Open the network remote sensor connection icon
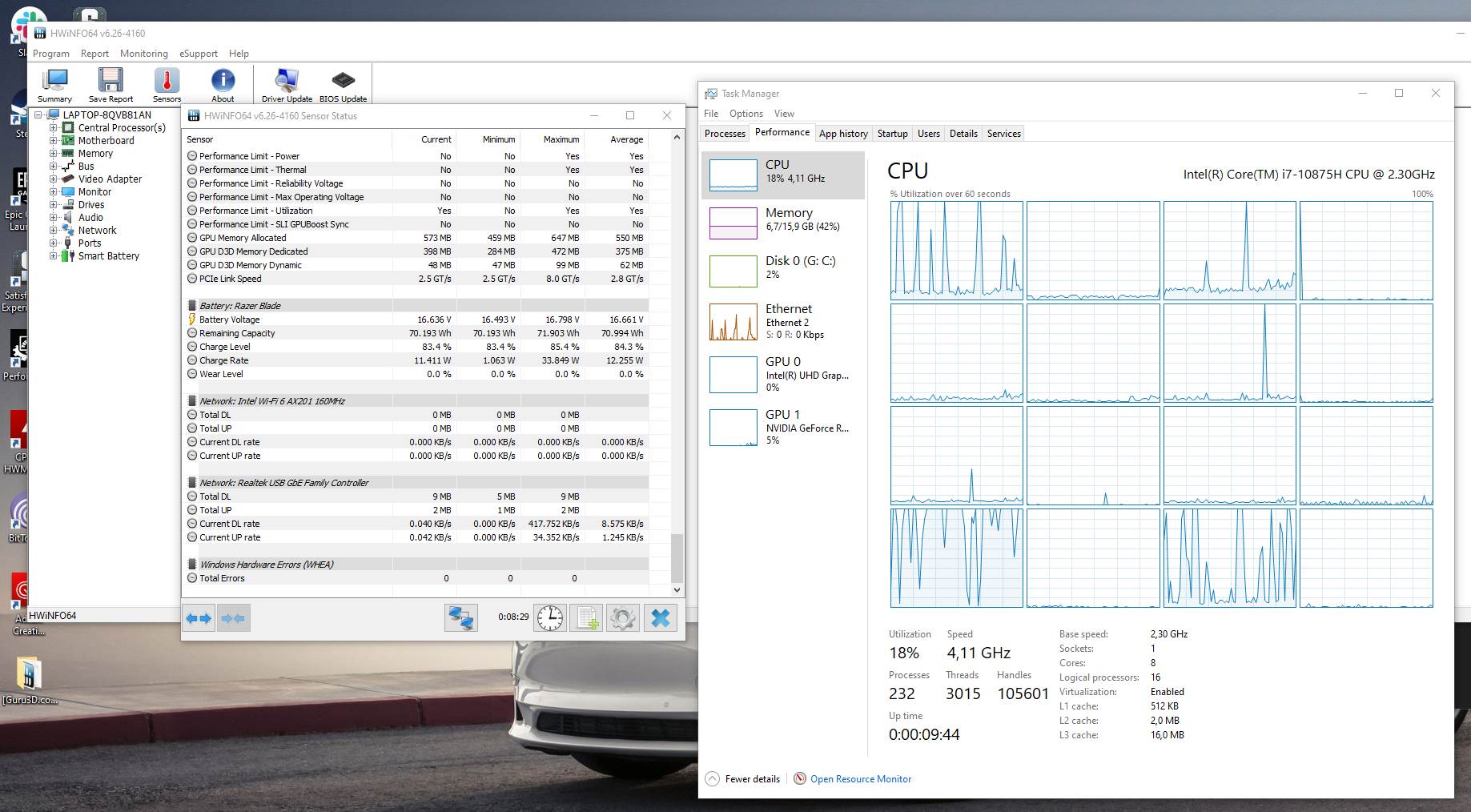Image resolution: width=1471 pixels, height=812 pixels. 461,618
